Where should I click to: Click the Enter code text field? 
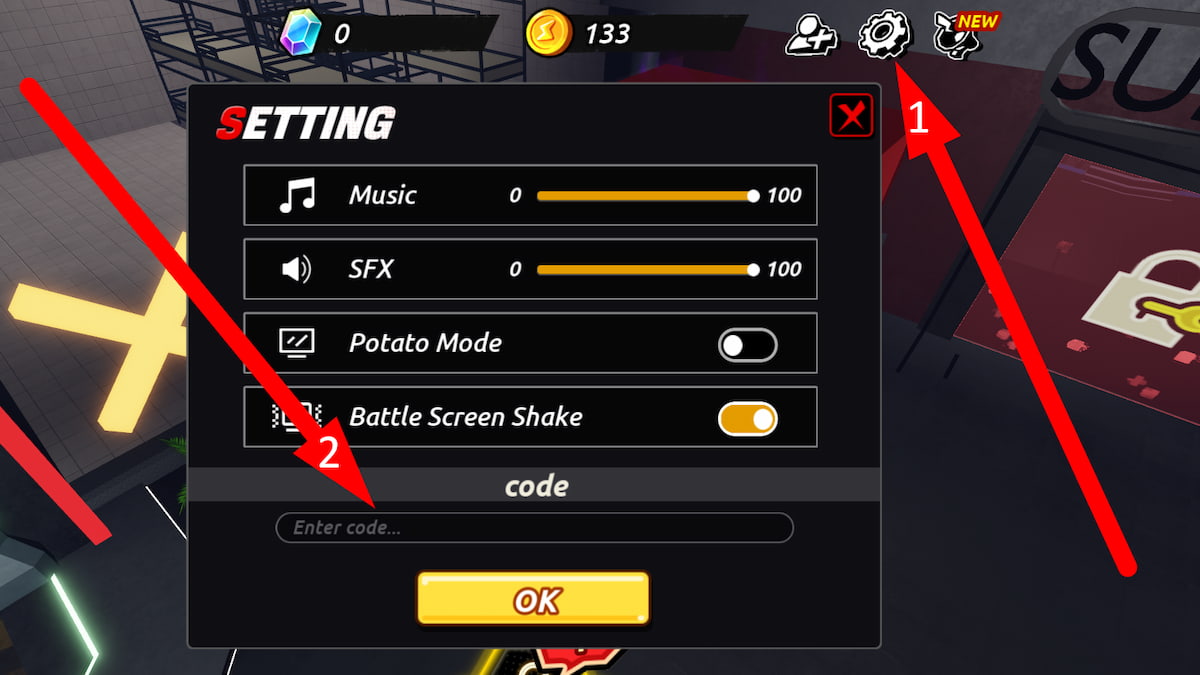tap(534, 528)
